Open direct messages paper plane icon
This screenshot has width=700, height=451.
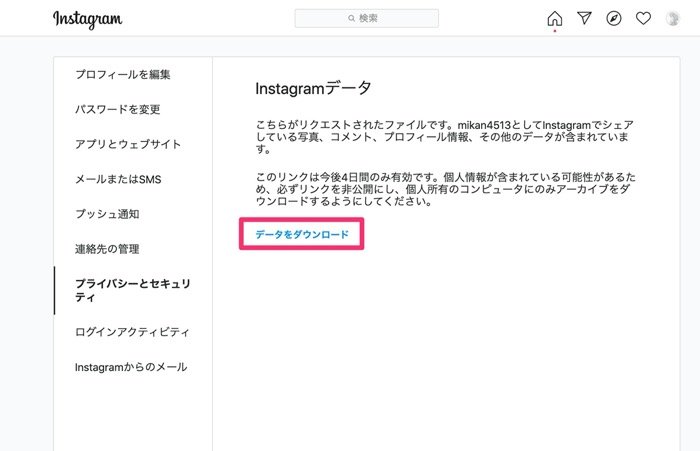[584, 18]
